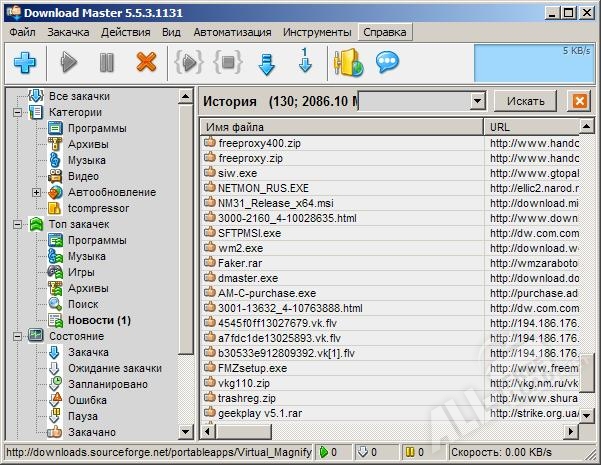
Task: Click the Искать search button
Action: coord(526,102)
